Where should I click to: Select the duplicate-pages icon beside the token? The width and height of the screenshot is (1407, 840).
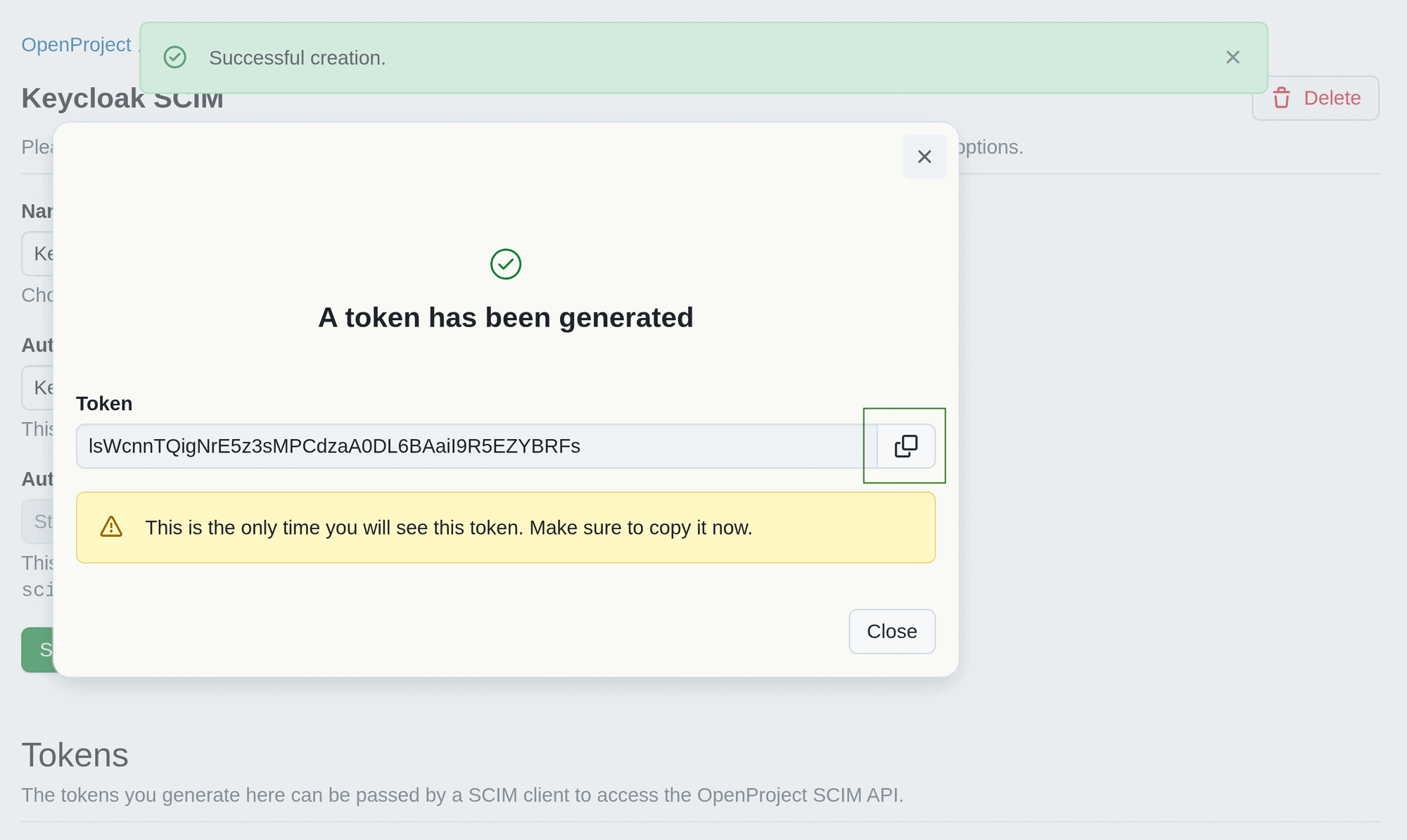tap(905, 445)
